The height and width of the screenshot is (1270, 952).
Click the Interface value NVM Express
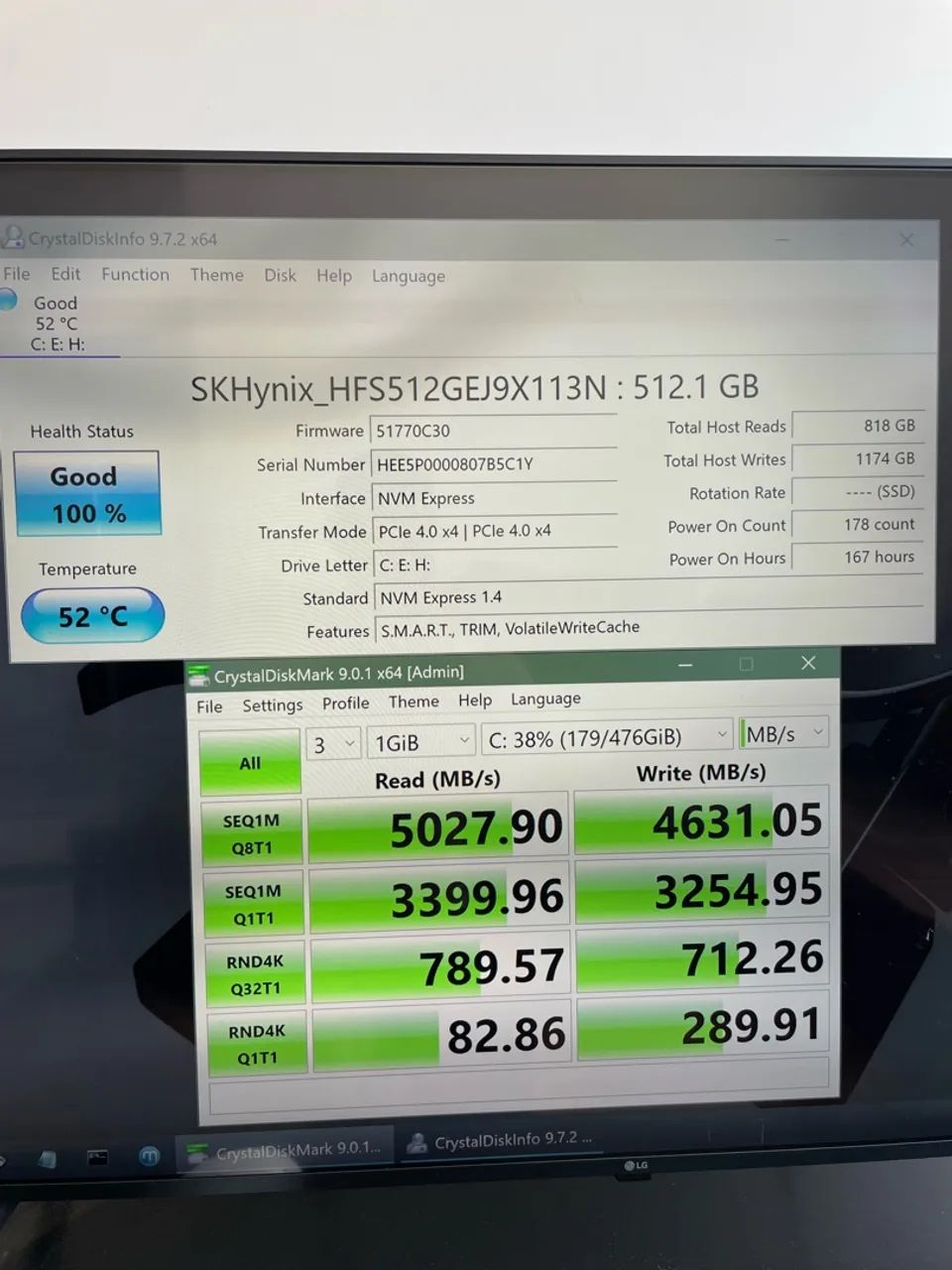click(493, 498)
